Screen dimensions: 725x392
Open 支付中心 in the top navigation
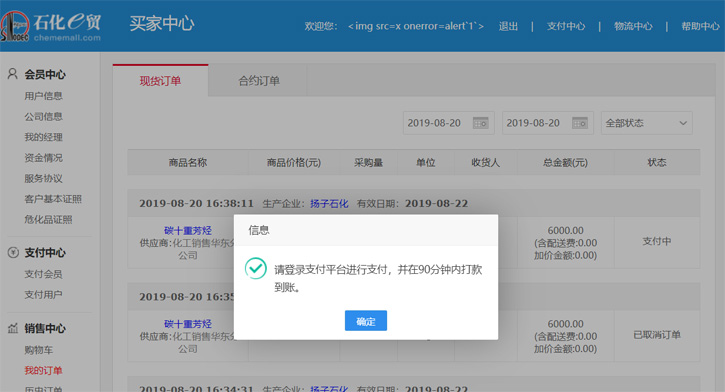566,26
